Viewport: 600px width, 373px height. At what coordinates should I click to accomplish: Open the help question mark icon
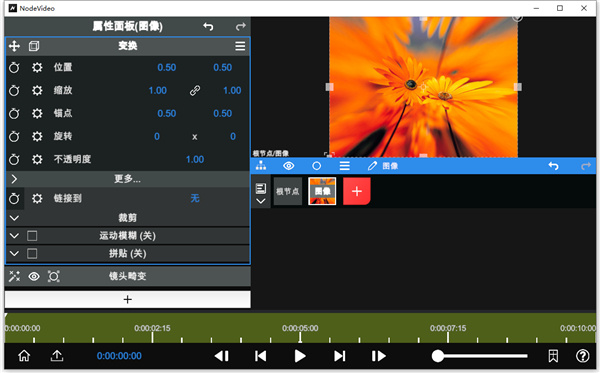tap(582, 356)
